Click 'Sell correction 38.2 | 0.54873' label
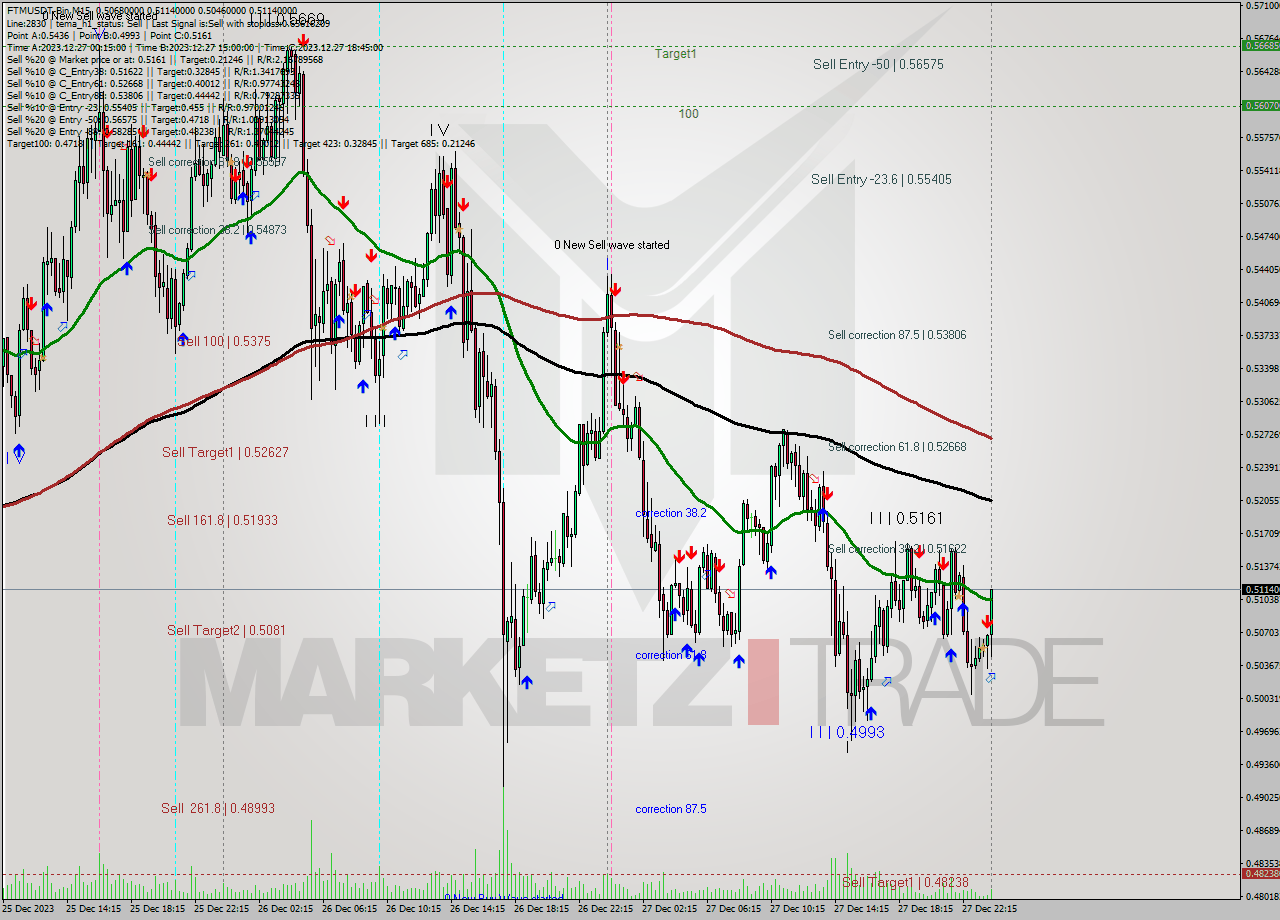1280x920 pixels. click(218, 230)
